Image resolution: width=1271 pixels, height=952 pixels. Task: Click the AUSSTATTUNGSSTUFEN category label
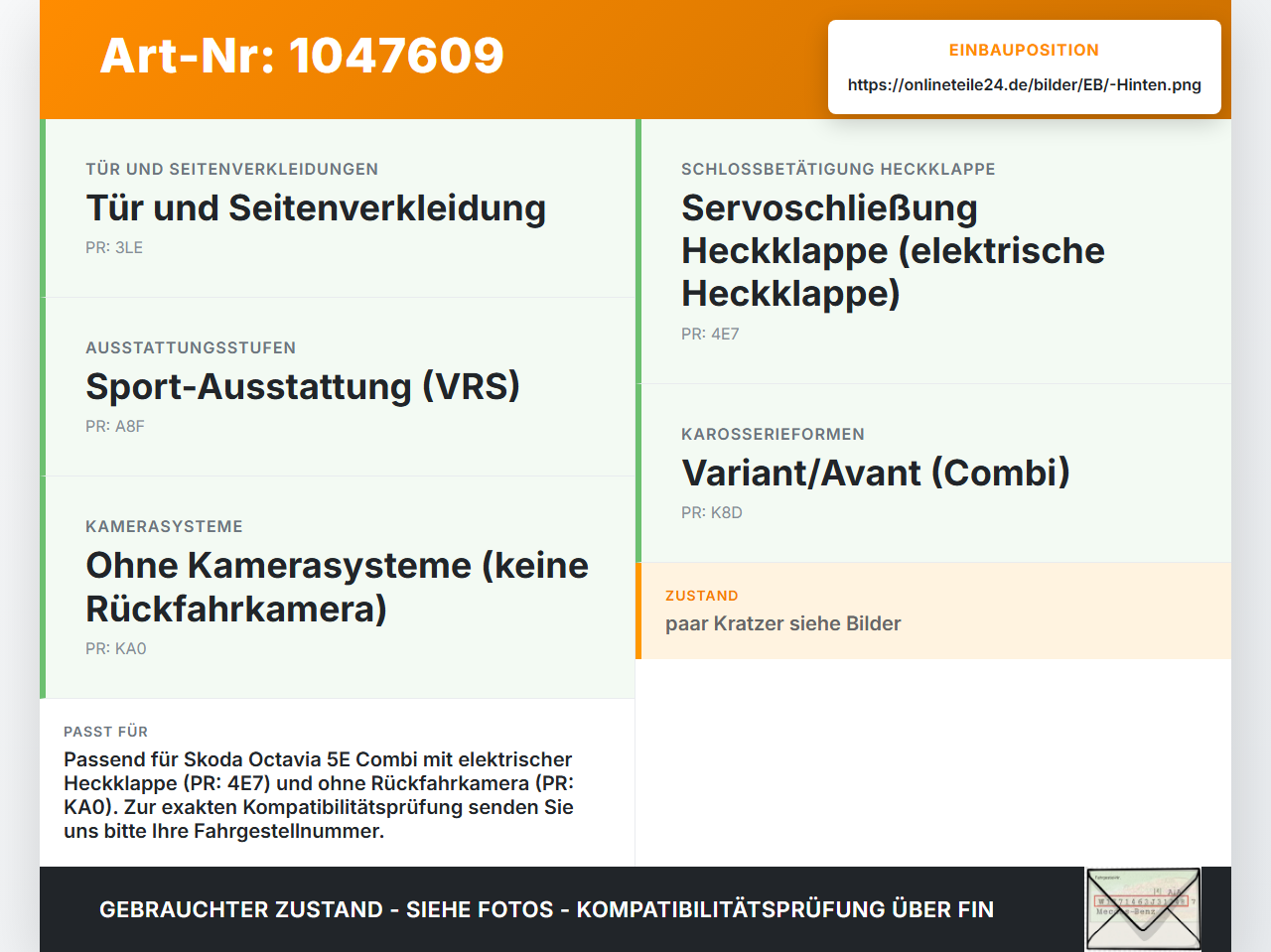point(191,347)
